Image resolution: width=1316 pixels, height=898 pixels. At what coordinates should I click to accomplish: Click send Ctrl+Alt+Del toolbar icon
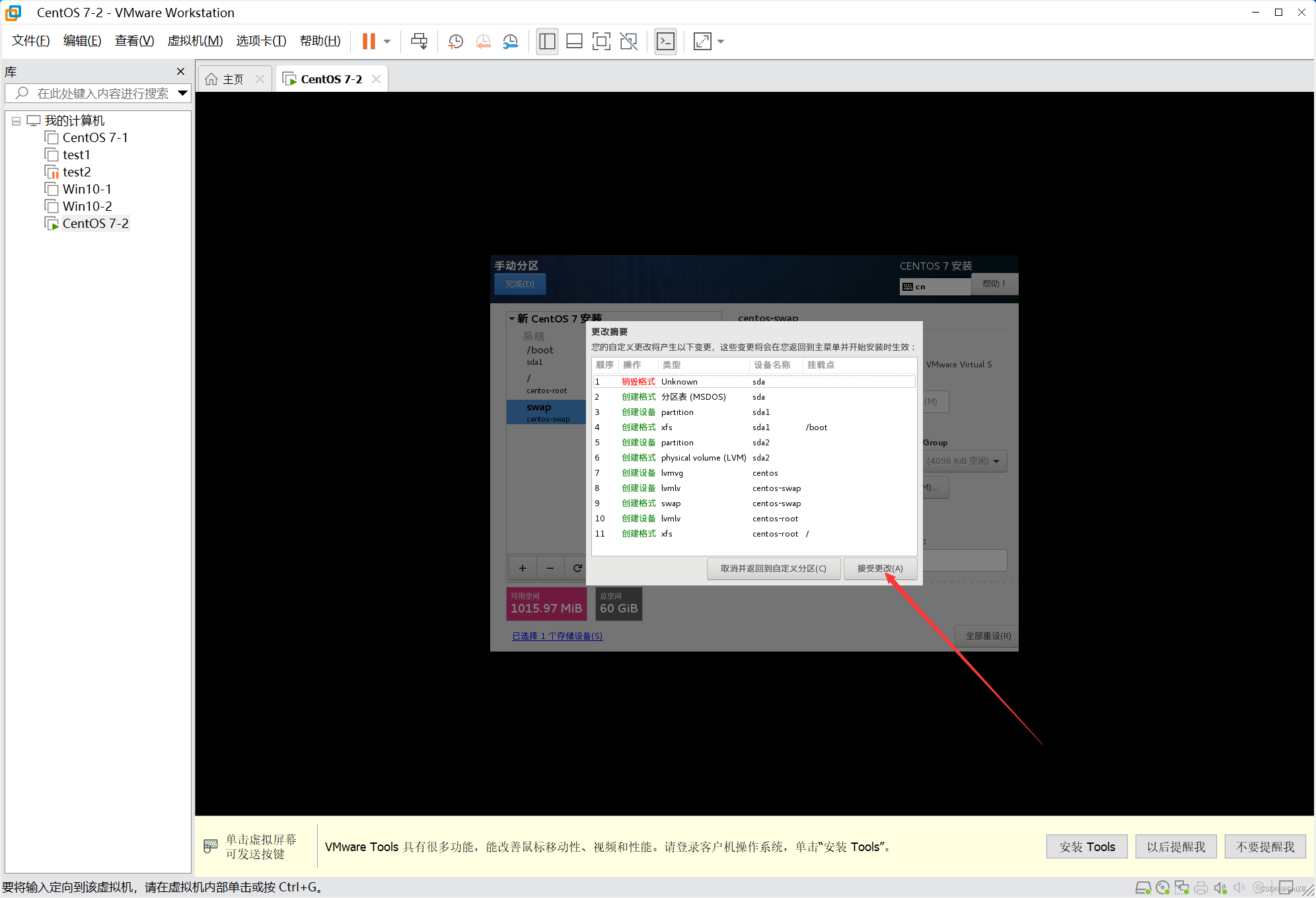coord(419,42)
